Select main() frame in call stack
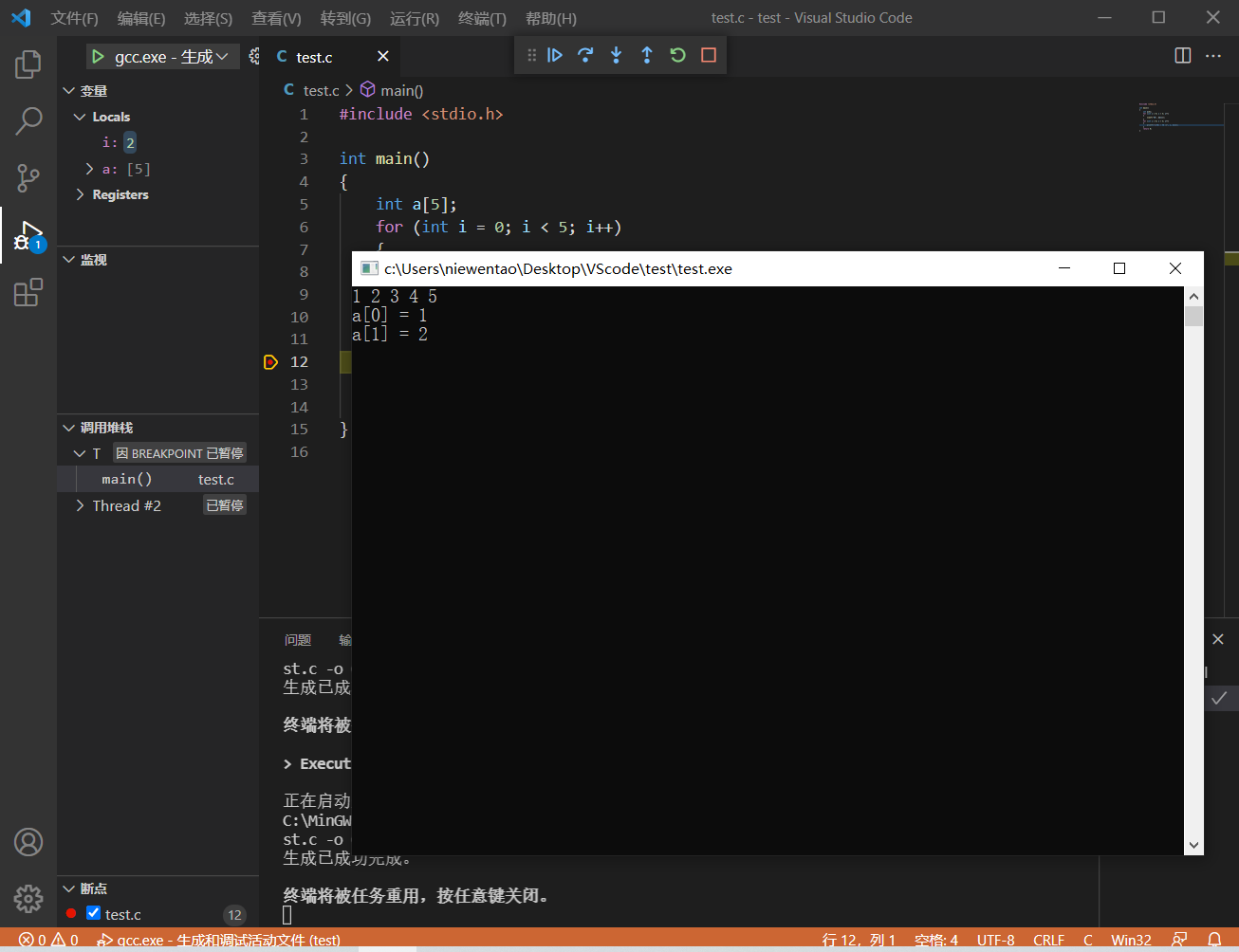1239x952 pixels. pos(157,480)
